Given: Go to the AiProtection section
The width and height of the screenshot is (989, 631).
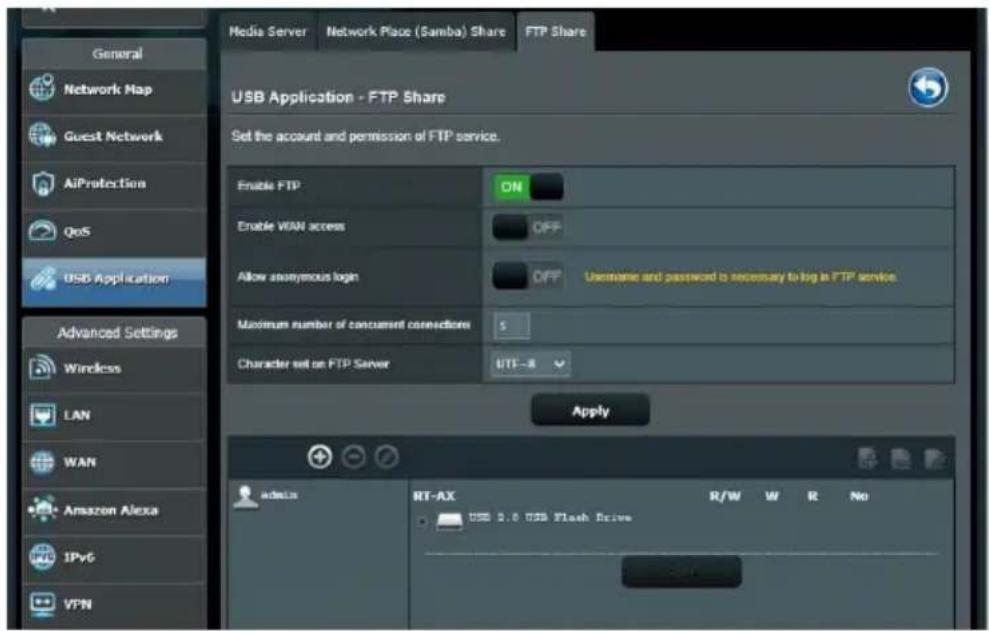Looking at the screenshot, I should coord(114,184).
